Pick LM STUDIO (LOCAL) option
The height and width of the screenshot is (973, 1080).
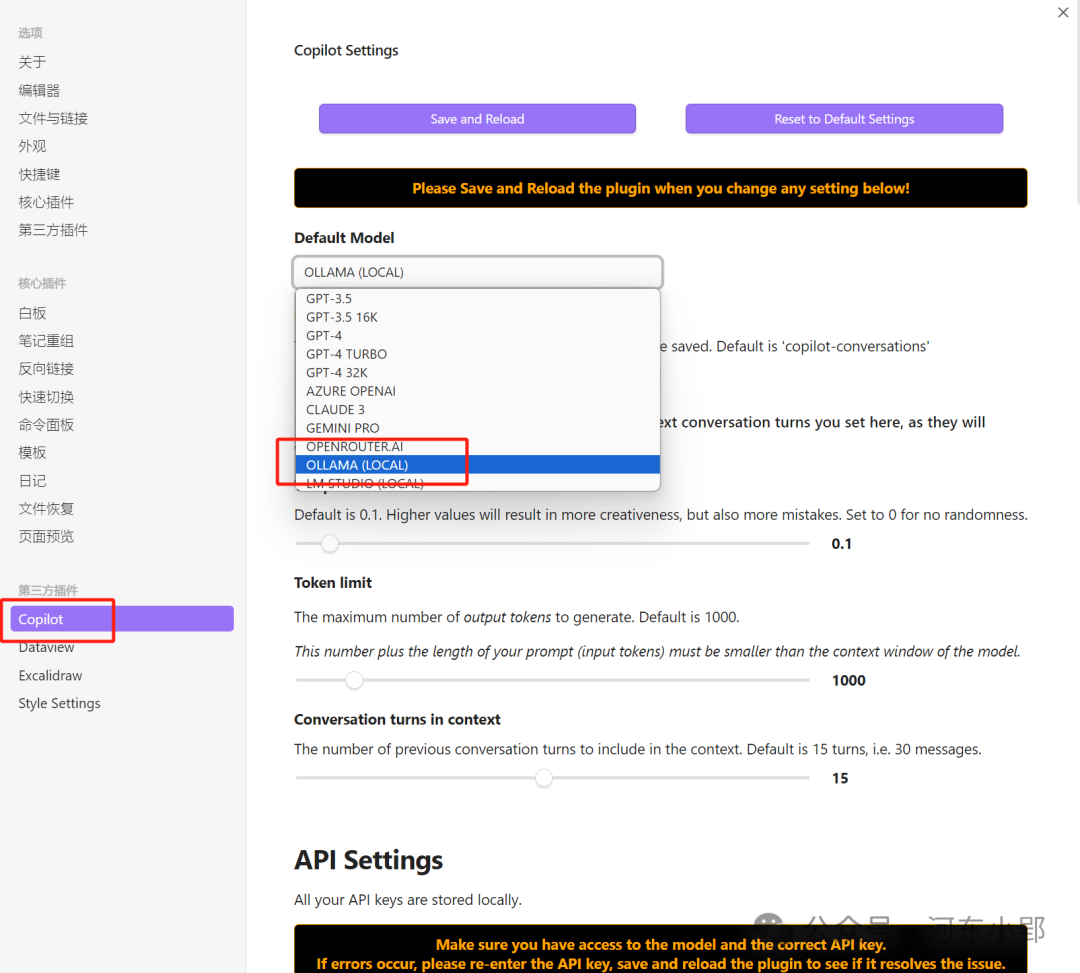coord(364,484)
